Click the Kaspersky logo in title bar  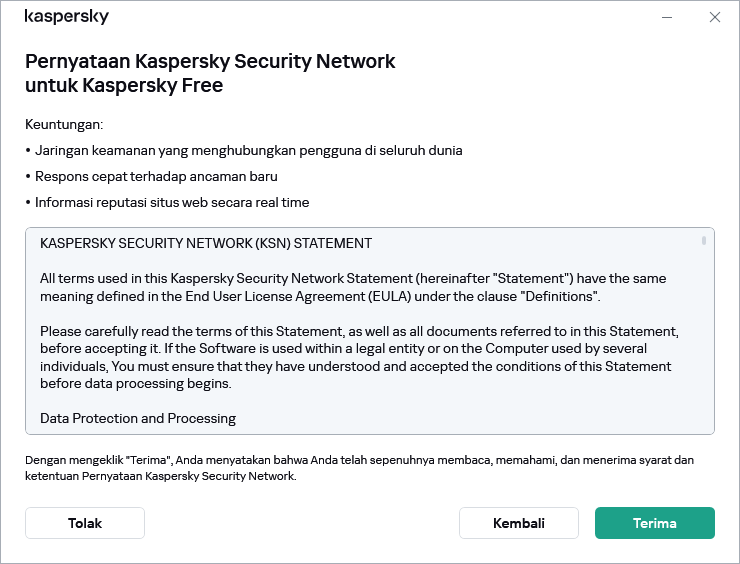[66, 17]
